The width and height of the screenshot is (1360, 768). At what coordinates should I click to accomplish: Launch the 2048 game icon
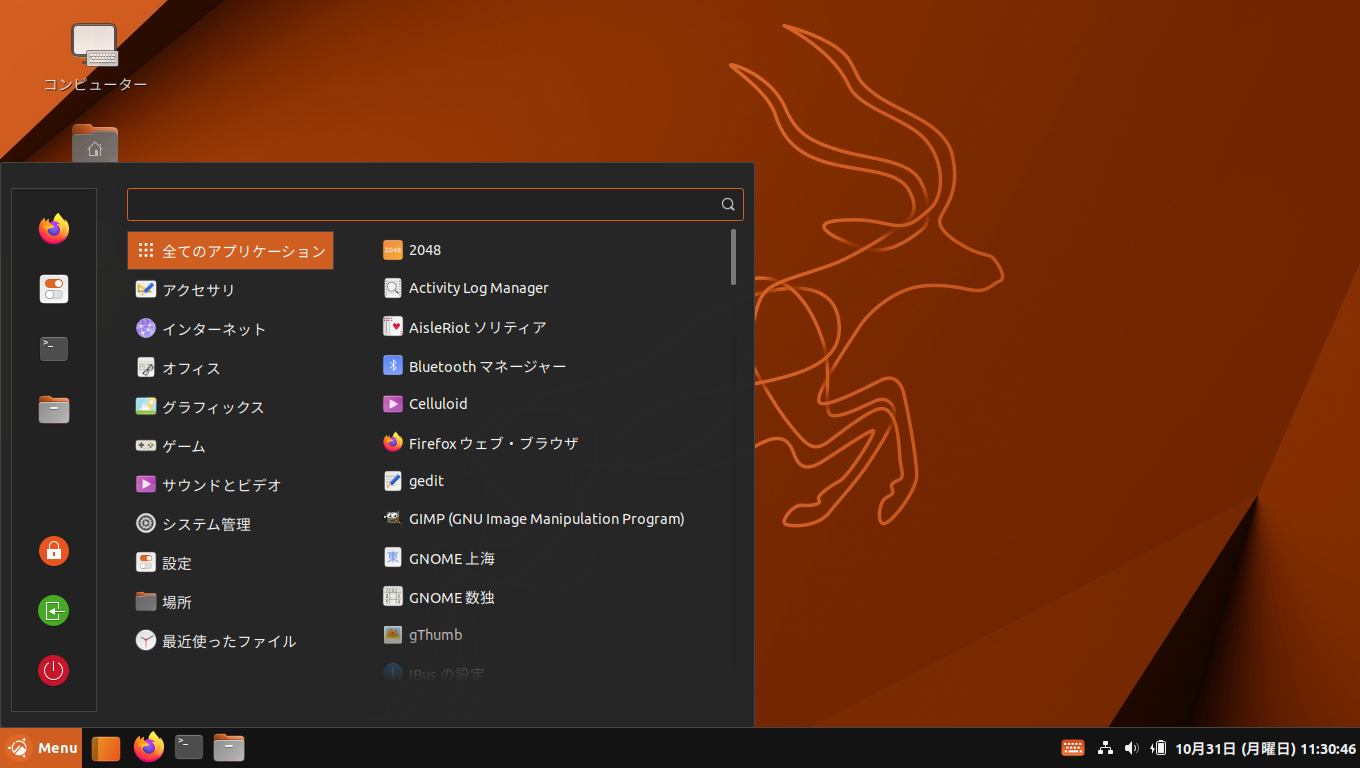pyautogui.click(x=393, y=250)
